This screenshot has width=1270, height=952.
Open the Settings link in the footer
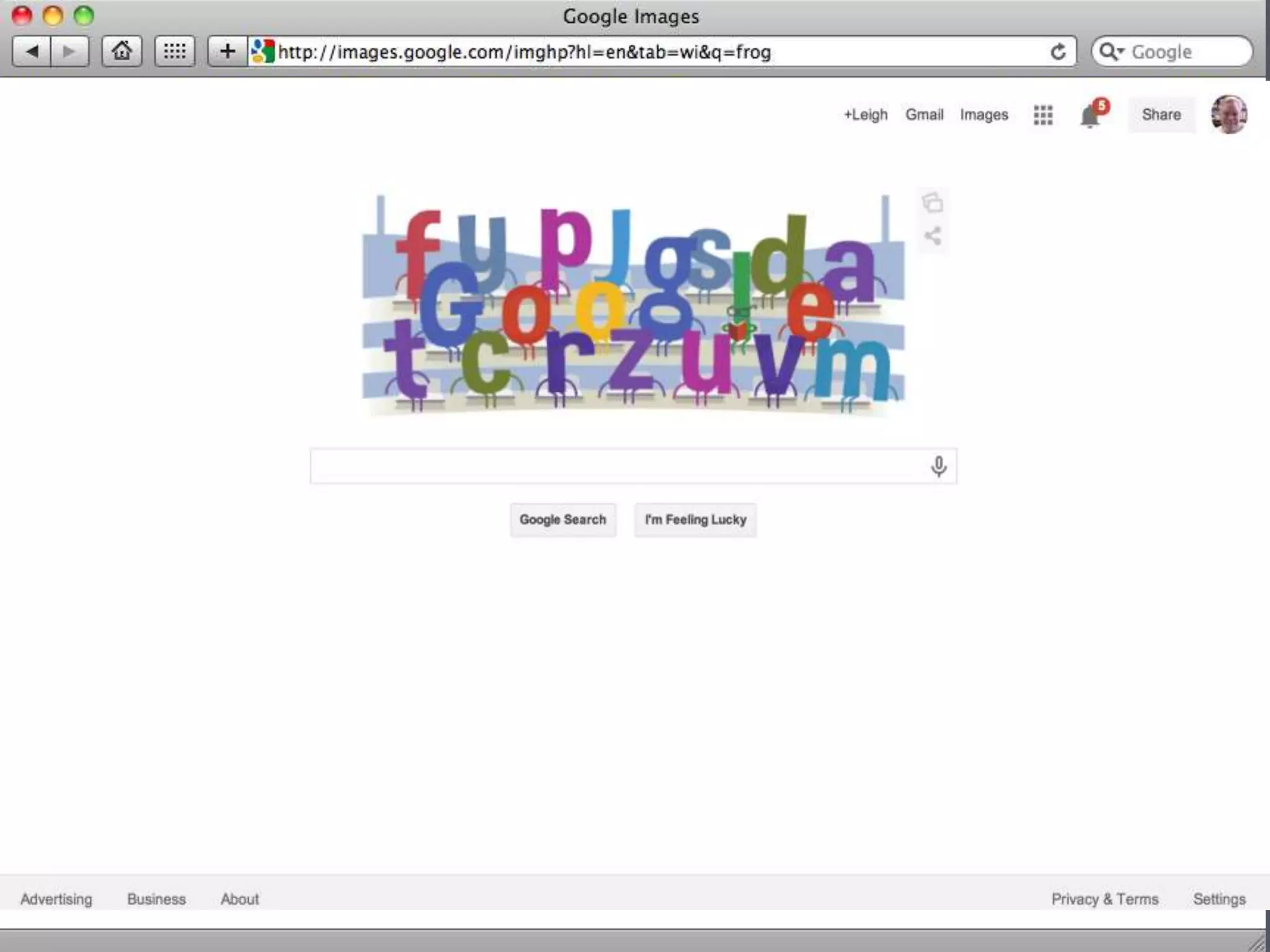click(1219, 899)
